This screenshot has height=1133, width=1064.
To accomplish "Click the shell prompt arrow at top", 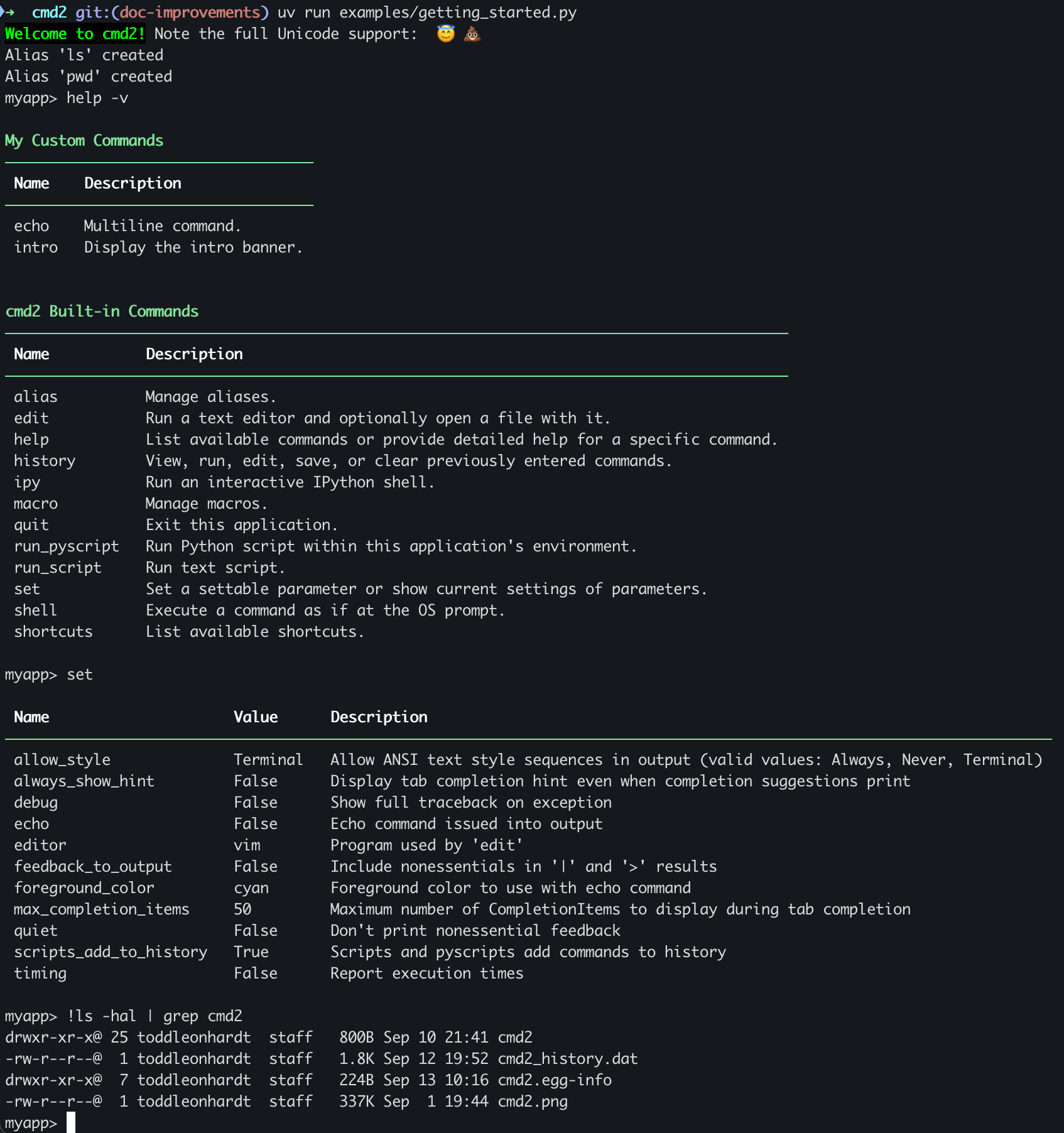I will coord(8,13).
